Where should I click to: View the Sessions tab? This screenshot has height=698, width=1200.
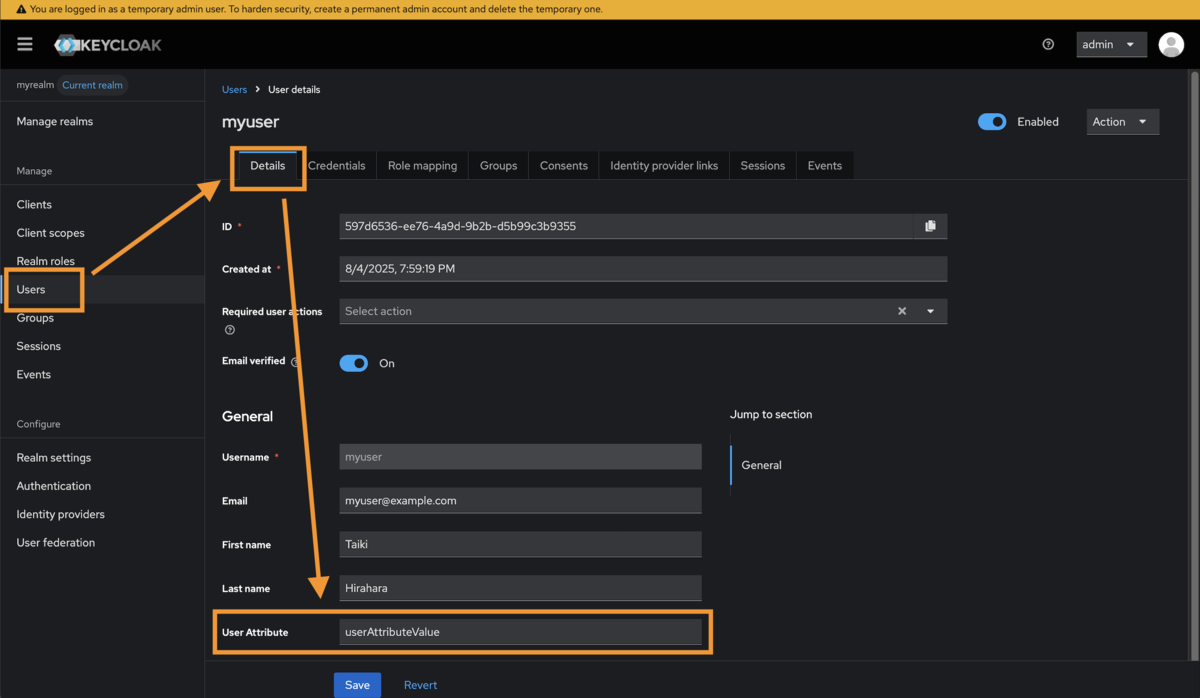click(763, 166)
